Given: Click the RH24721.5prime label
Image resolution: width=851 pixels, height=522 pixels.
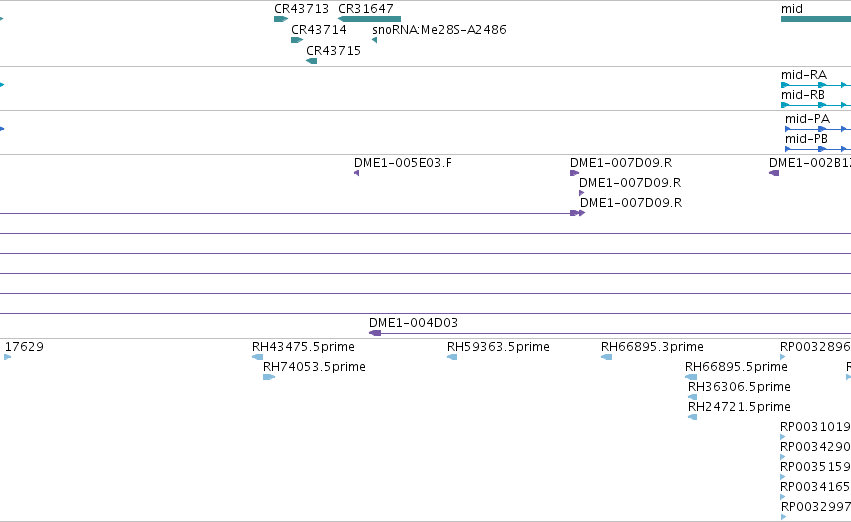Looking at the screenshot, I should (x=739, y=407).
